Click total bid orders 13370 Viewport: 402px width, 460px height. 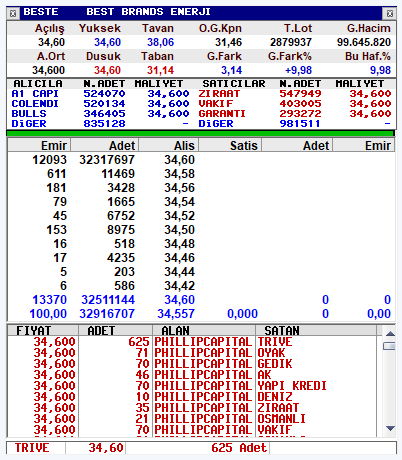coord(50,300)
